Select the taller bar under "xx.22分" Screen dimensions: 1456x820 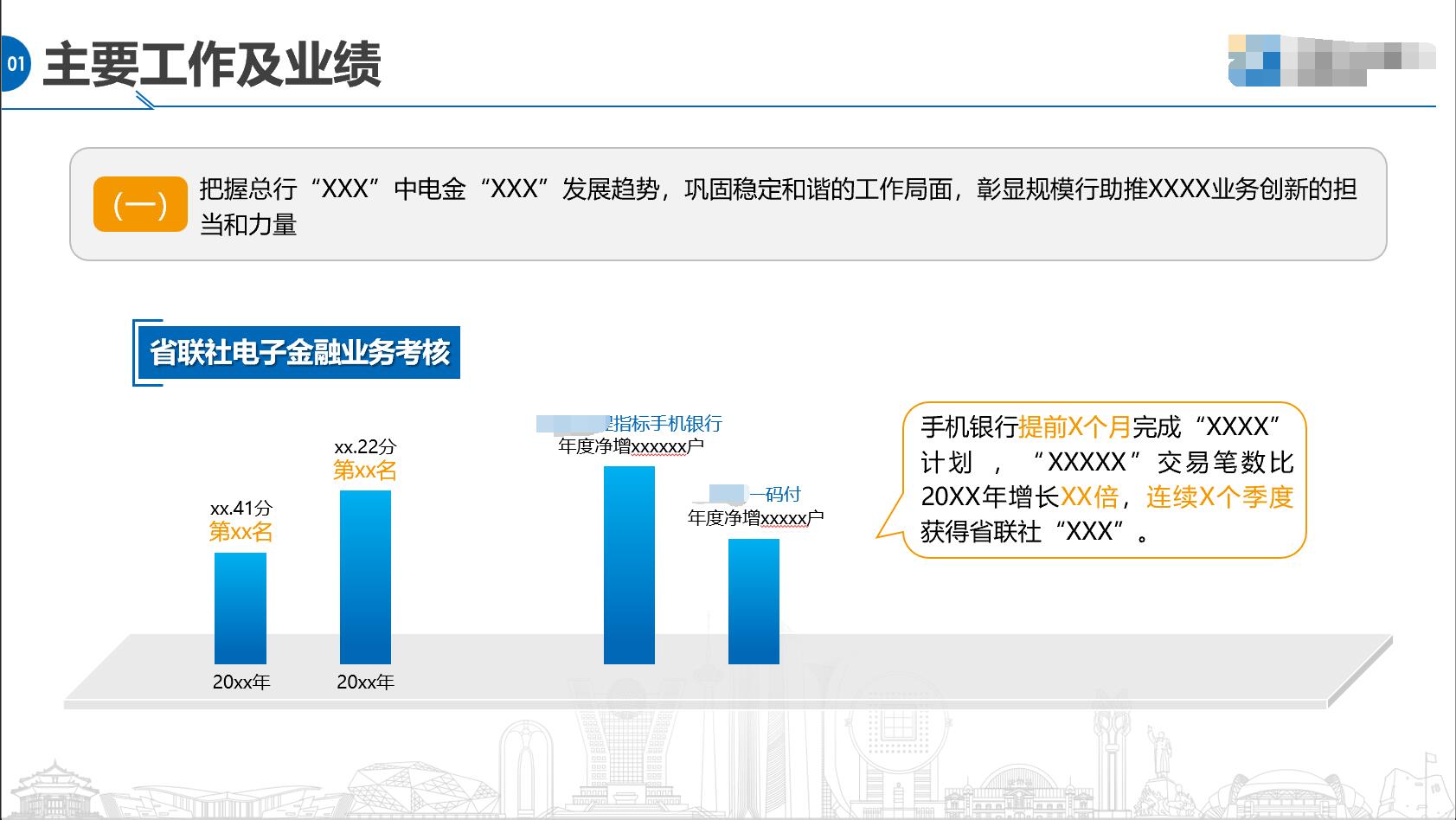pos(365,576)
